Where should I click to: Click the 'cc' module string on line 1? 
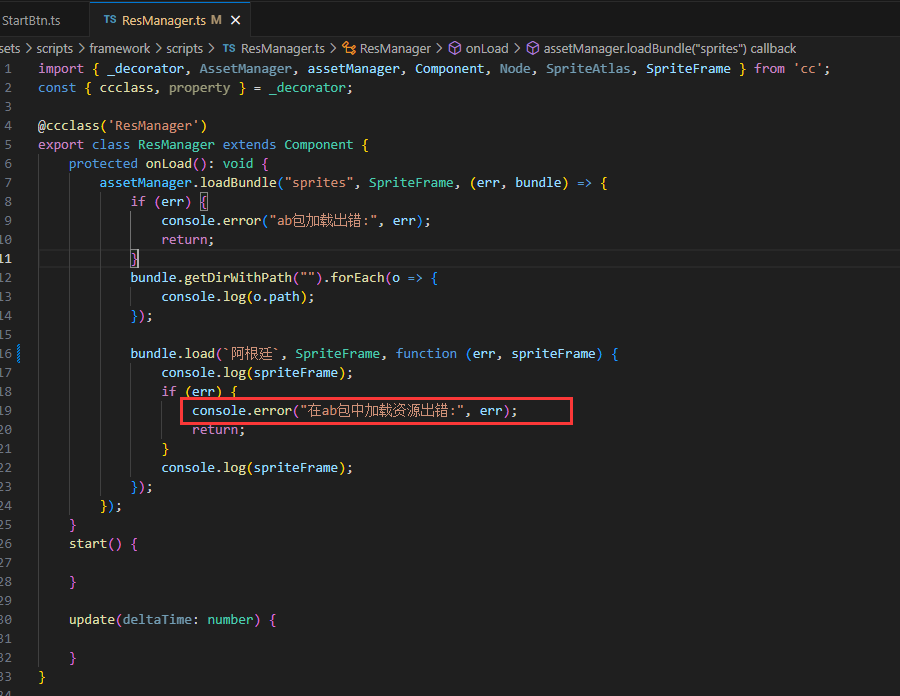click(808, 69)
